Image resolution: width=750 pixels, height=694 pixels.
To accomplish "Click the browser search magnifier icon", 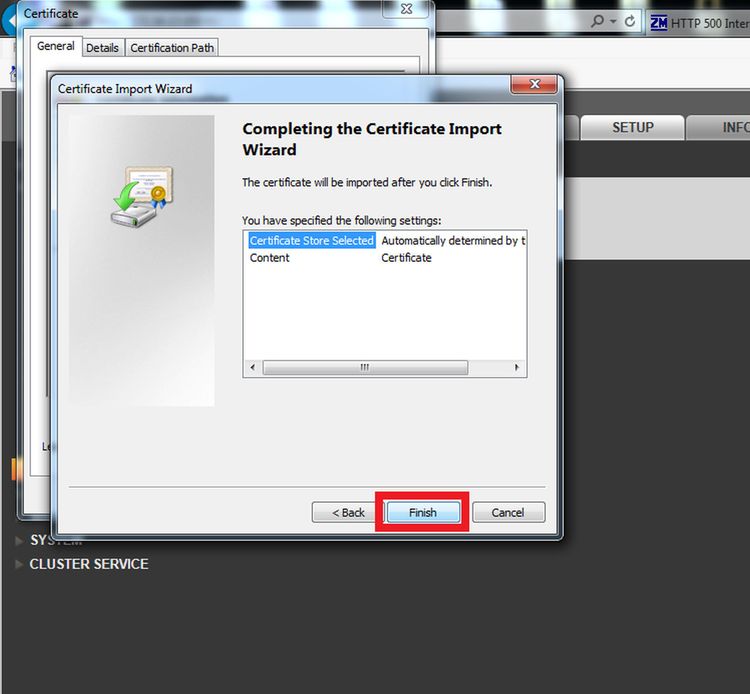I will [597, 21].
